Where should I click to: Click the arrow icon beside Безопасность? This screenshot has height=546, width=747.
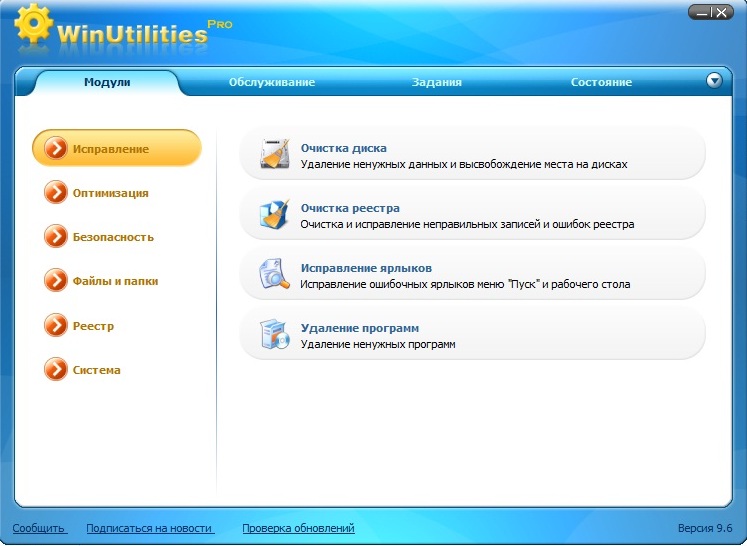click(56, 237)
